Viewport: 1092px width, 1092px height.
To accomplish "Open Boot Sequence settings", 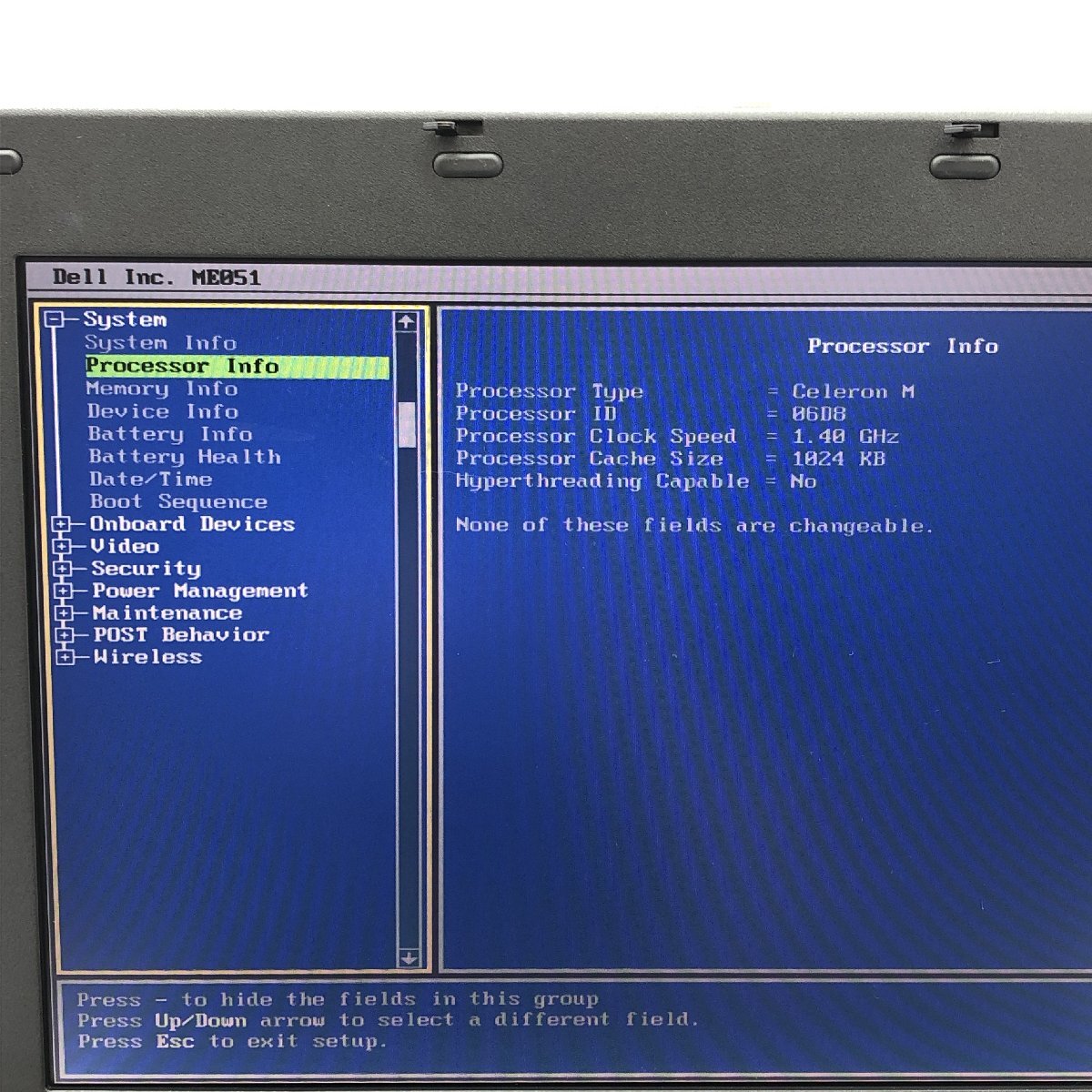I will [178, 502].
